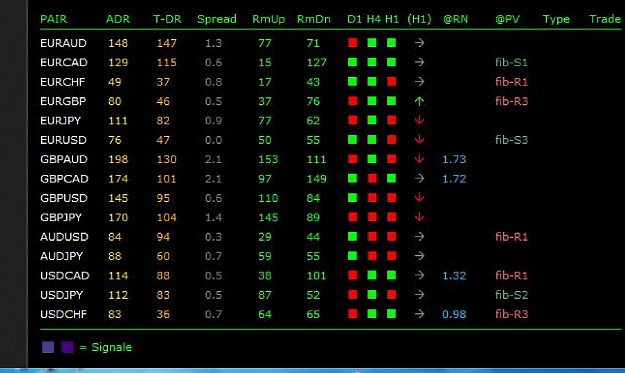The width and height of the screenshot is (625, 373).
Task: Click the EURGBP fib-R3 pivot value
Action: [511, 101]
